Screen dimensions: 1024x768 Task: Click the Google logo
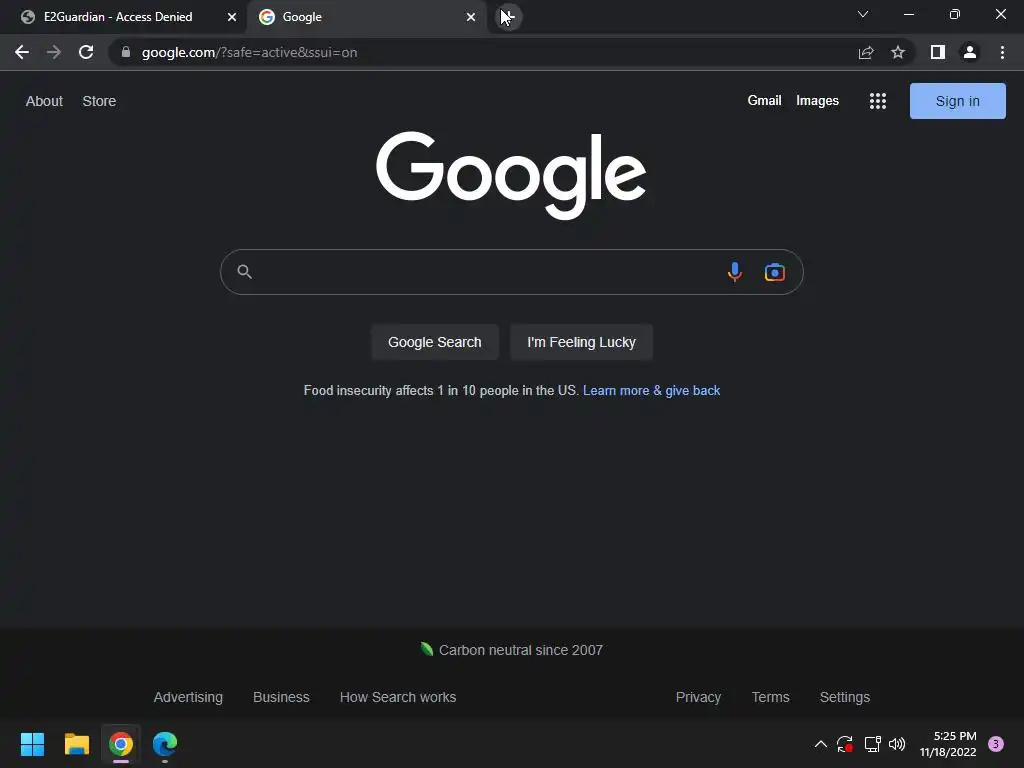511,175
